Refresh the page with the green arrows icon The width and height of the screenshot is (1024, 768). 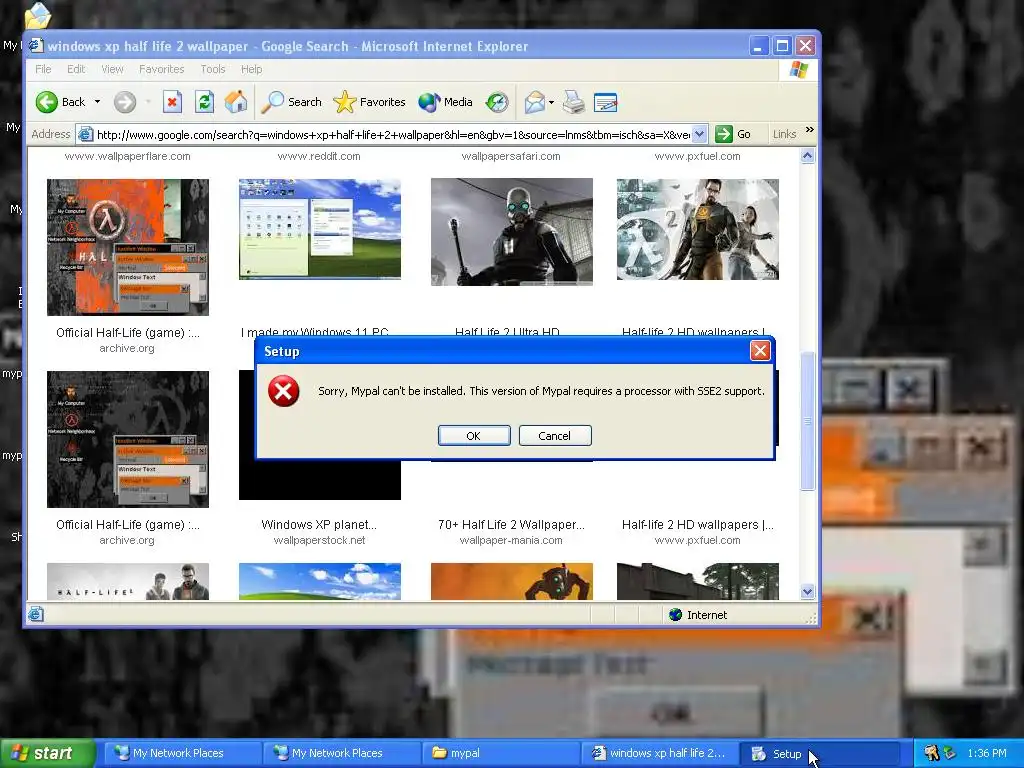(x=204, y=102)
